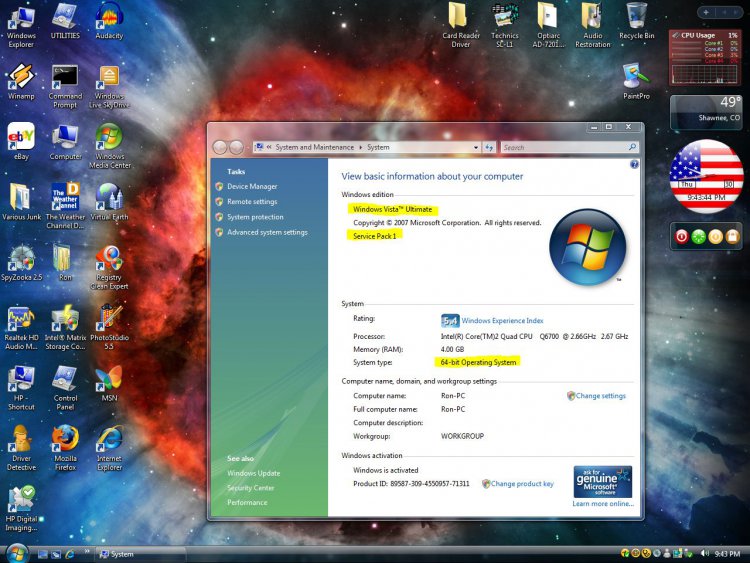Click Change product key link
Viewport: 750px width, 563px height.
click(x=522, y=484)
